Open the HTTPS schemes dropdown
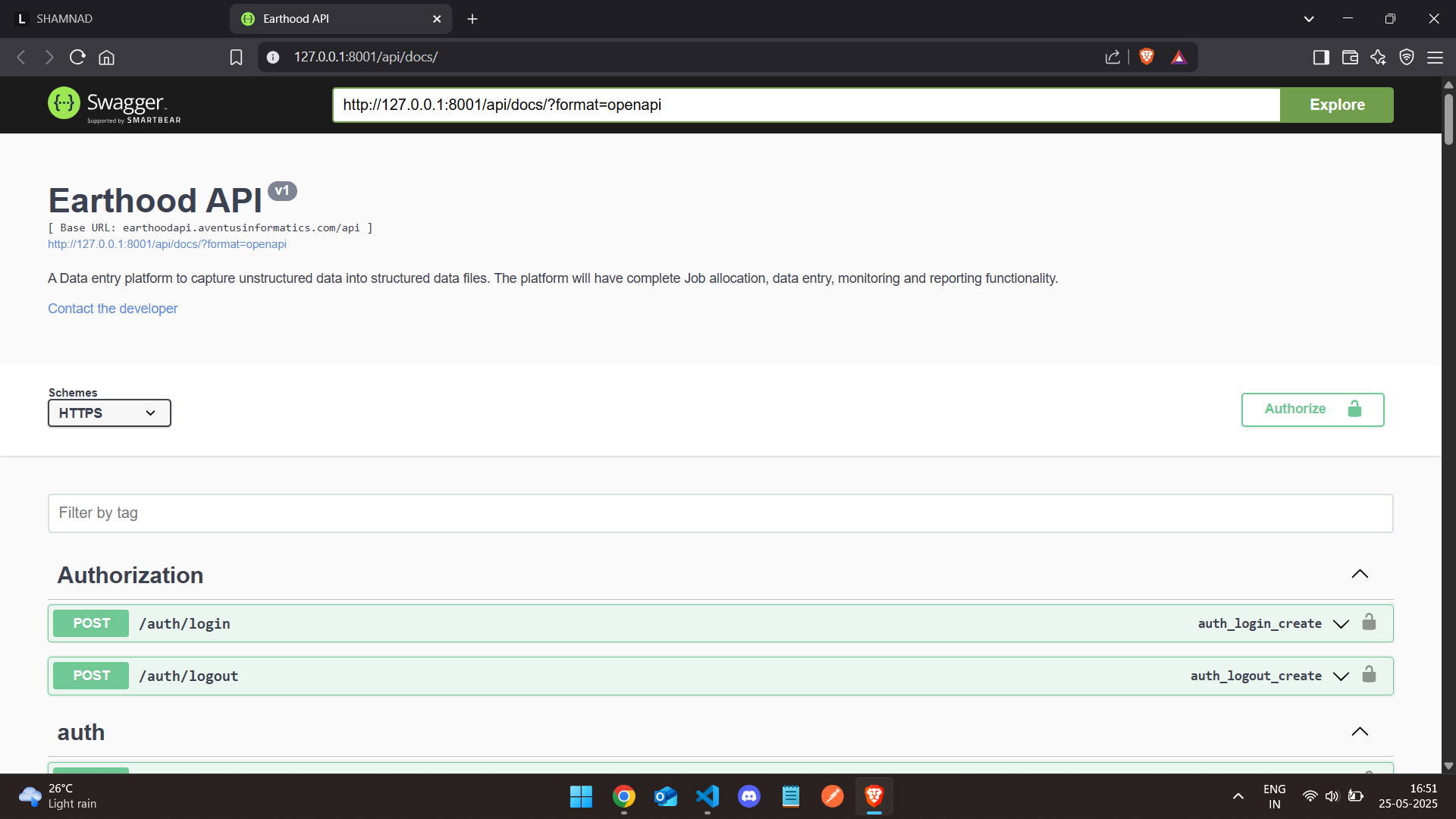The image size is (1456, 819). pos(109,413)
